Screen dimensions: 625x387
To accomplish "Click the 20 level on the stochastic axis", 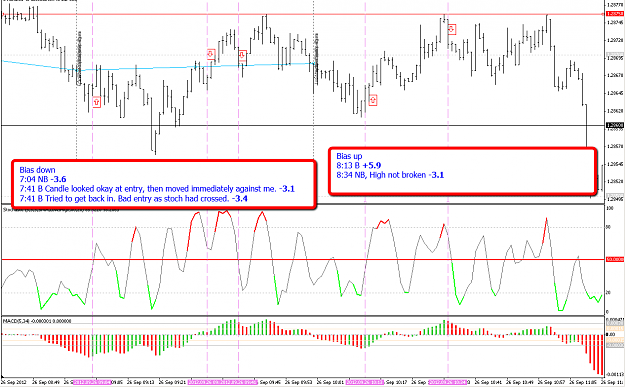I will coord(609,292).
